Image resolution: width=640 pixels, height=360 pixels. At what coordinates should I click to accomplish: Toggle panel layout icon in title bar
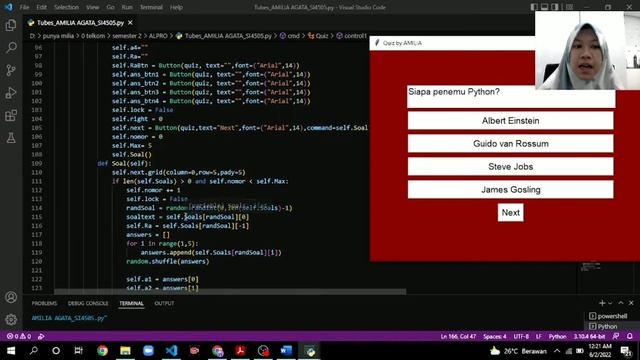point(544,7)
